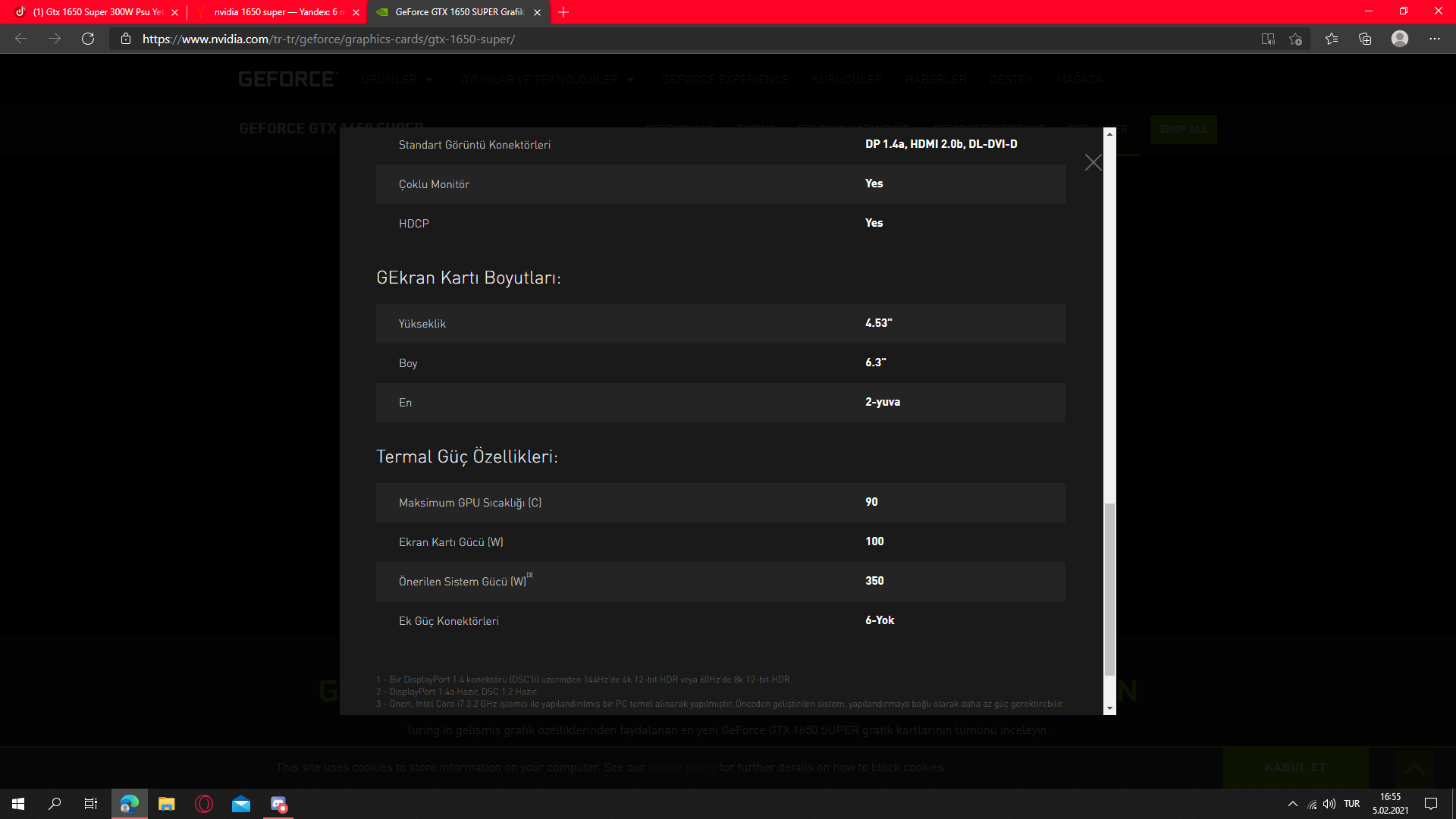This screenshot has width=1456, height=819.
Task: Select the GeForce GTX 1650 SUPER Grafik tab
Action: pyautogui.click(x=459, y=12)
